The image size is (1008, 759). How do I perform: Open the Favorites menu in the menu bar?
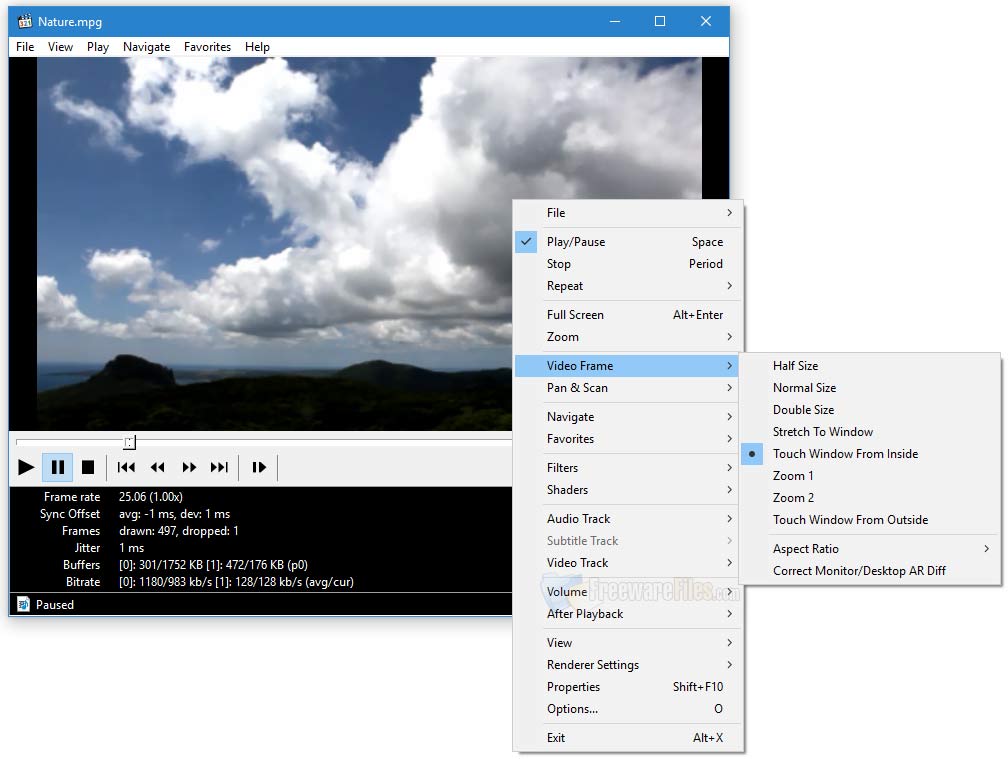click(207, 46)
